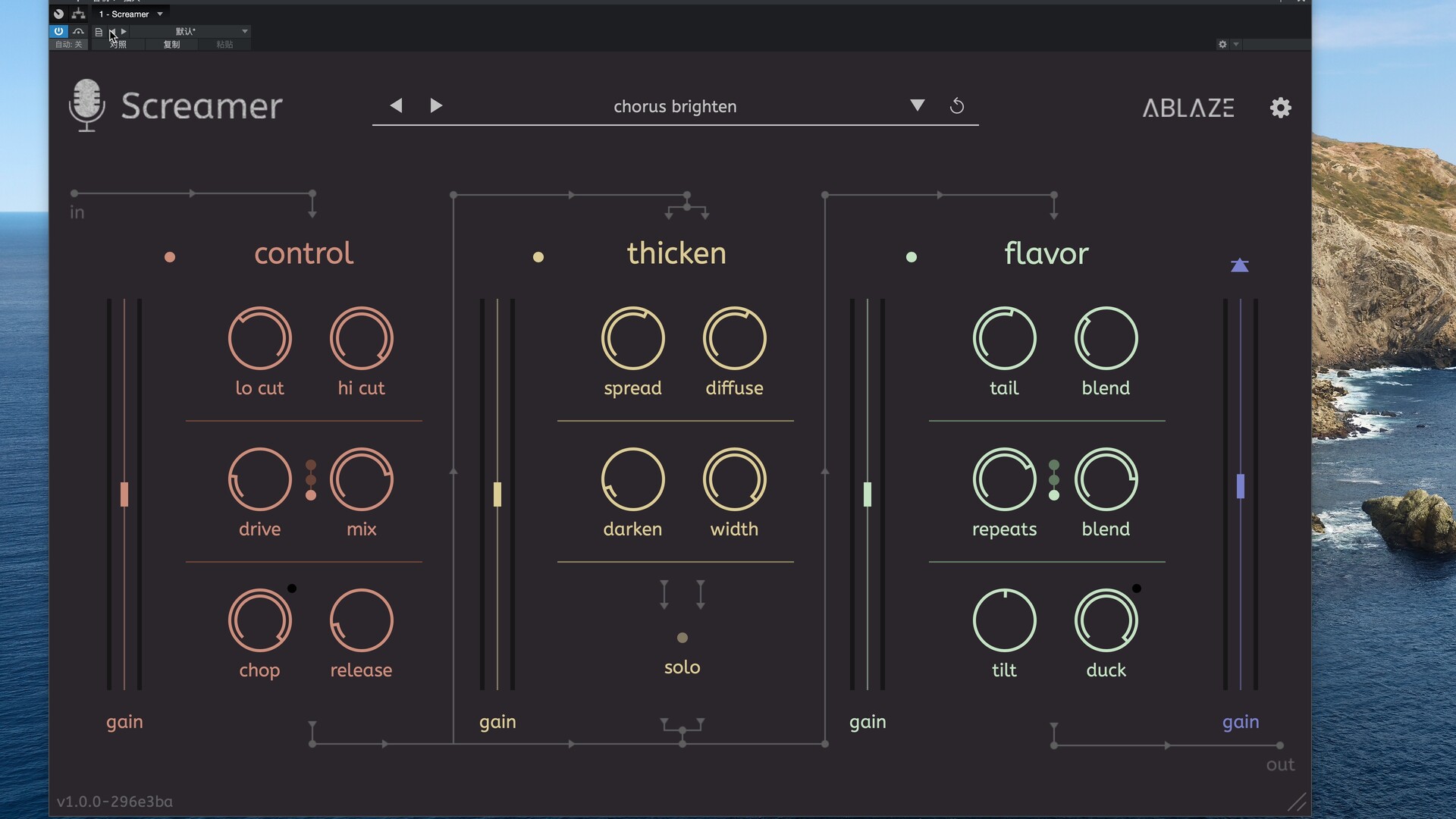This screenshot has width=1456, height=819.
Task: Click the tilt knob
Action: (x=1005, y=620)
